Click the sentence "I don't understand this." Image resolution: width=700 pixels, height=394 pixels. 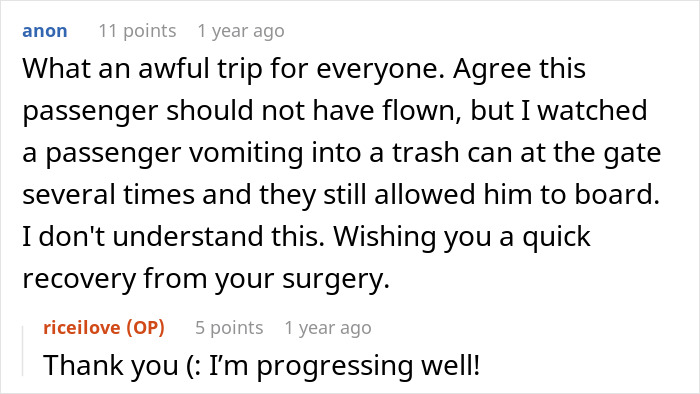click(173, 237)
